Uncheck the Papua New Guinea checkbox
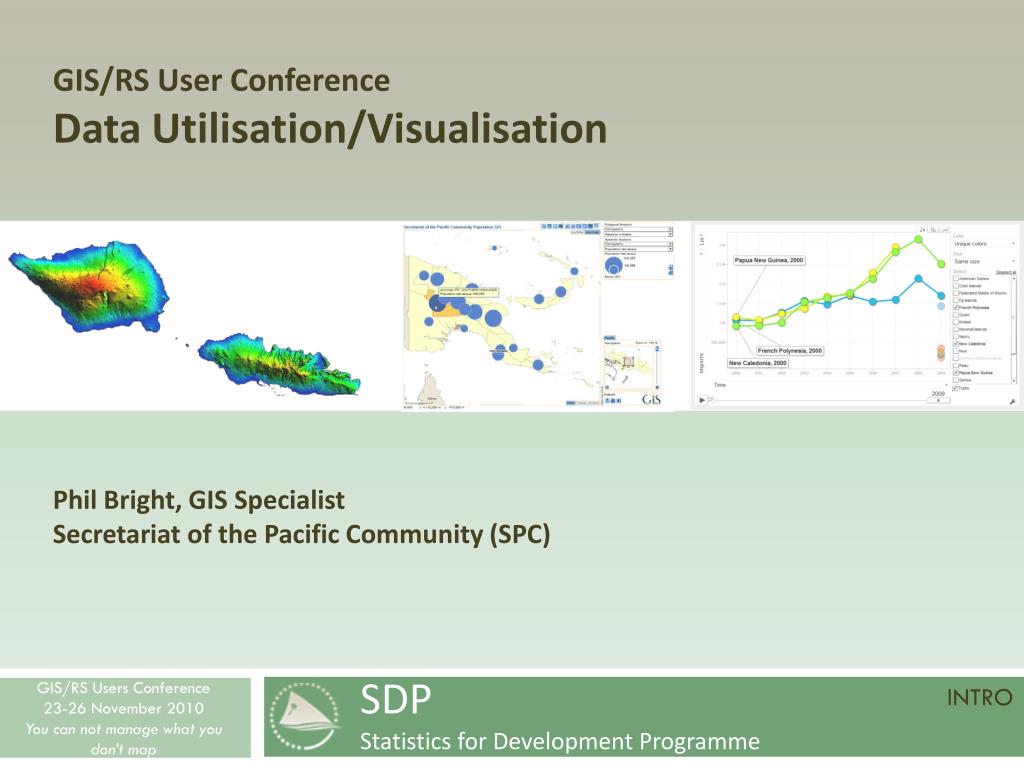Screen dimensions: 1024x768 pos(956,372)
